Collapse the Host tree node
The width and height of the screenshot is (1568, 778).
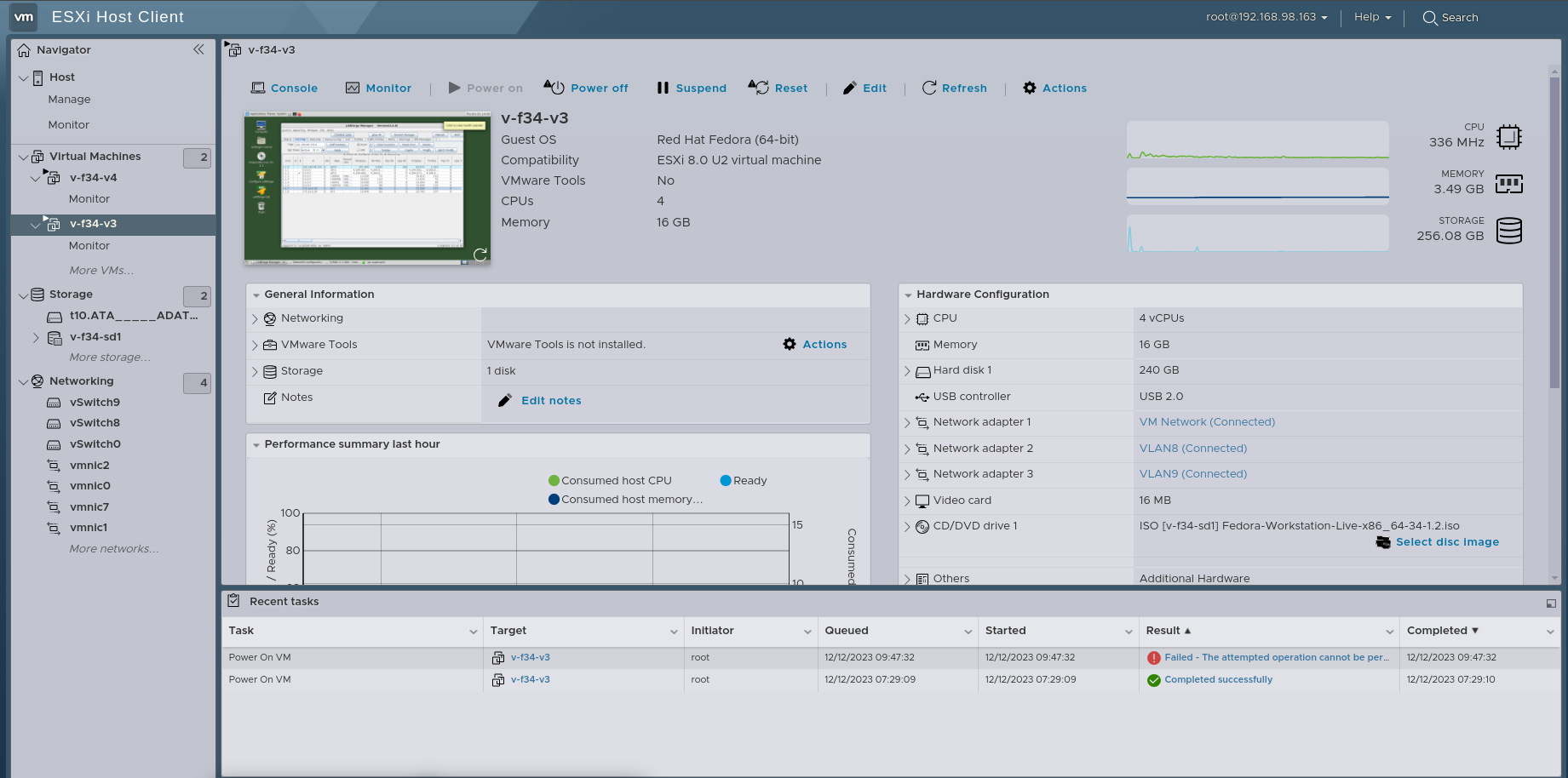tap(23, 77)
